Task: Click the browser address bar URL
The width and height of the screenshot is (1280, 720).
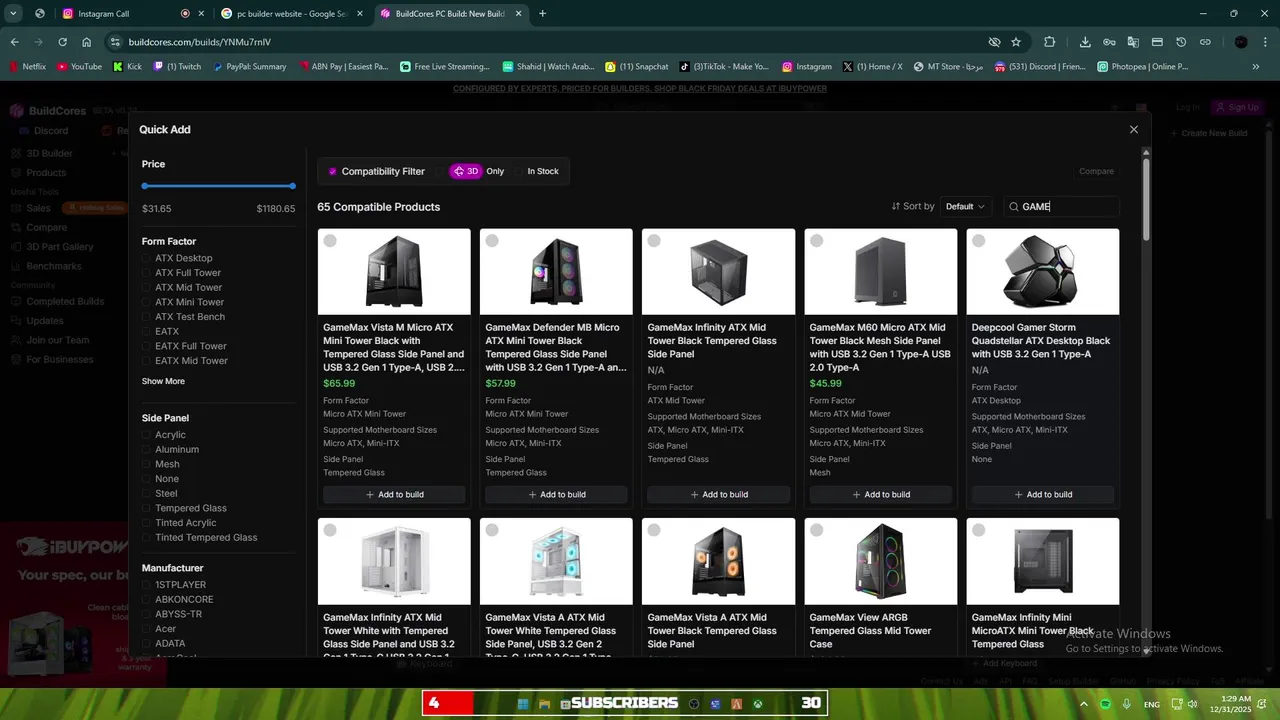Action: click(x=200, y=42)
